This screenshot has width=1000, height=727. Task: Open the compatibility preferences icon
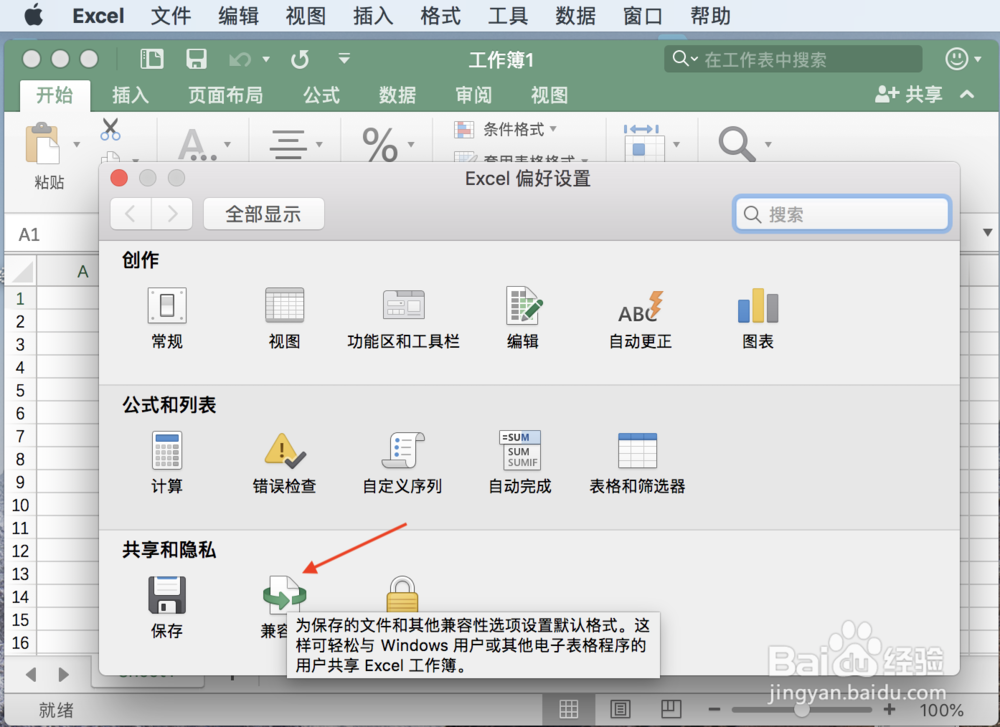[x=284, y=595]
